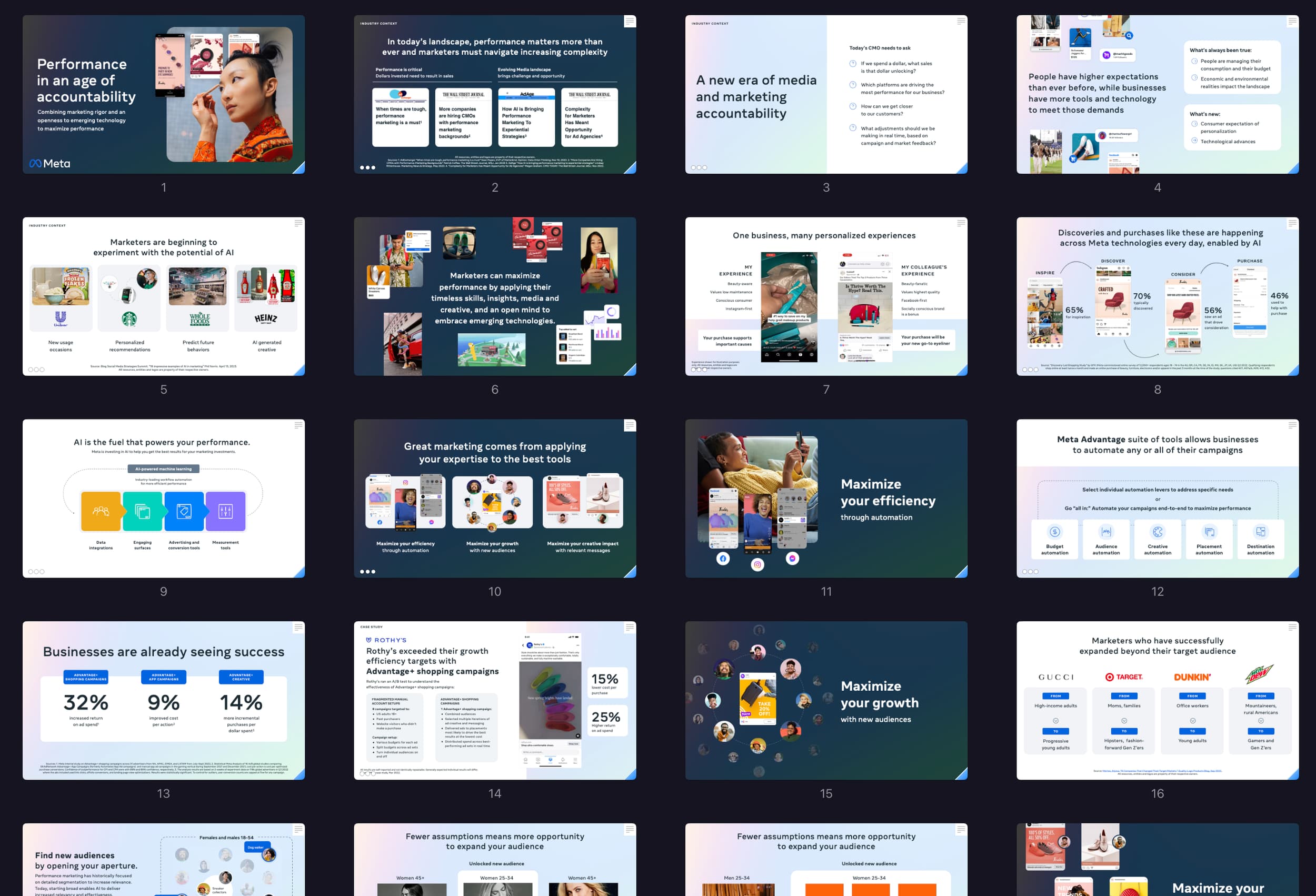Click presenter notes icon on slide 14
The width and height of the screenshot is (1316, 896).
coord(629,628)
